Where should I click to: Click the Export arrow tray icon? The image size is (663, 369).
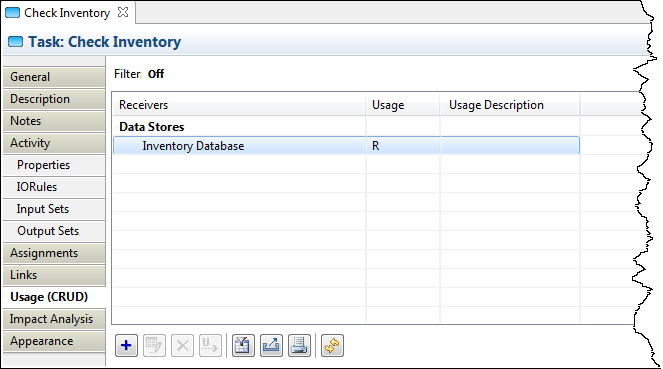(x=271, y=345)
